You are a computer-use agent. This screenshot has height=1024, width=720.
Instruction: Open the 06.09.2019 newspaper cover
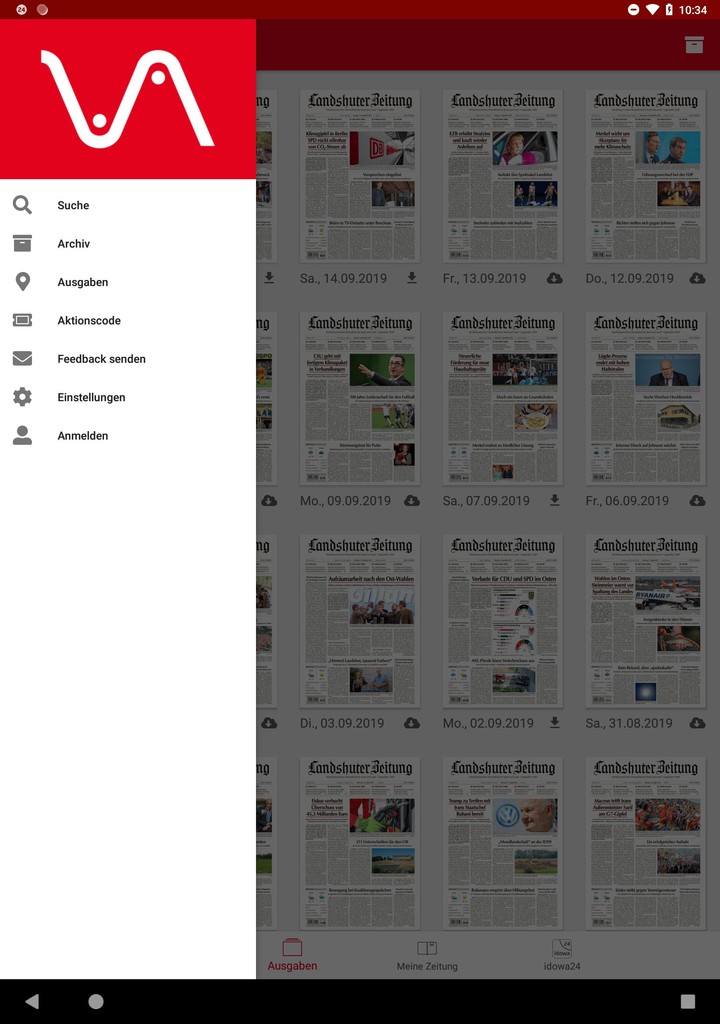tap(646, 398)
